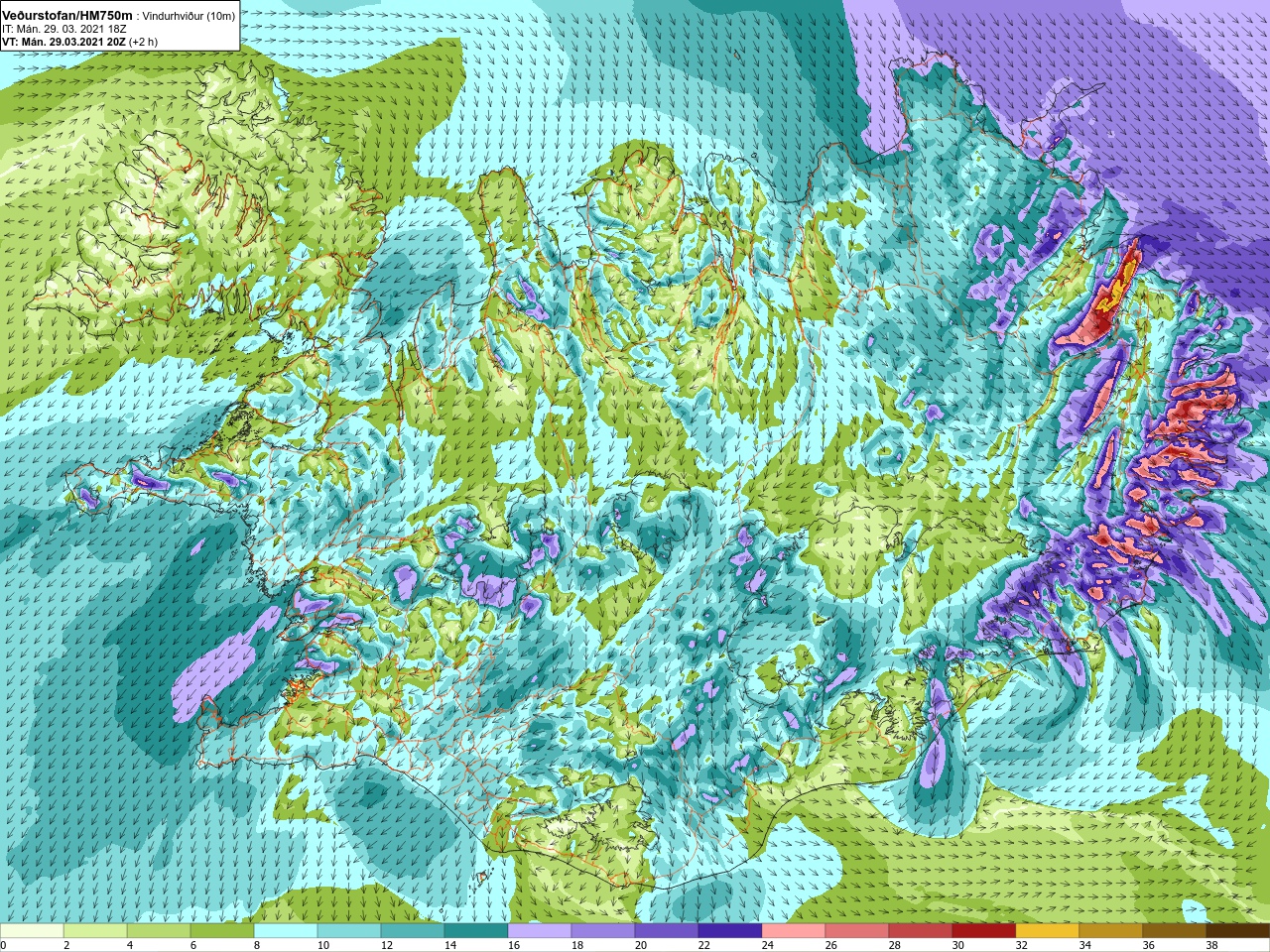Click the '(+2 h)' forecast offset text
Screen dimensions: 1270x952
[x=143, y=42]
